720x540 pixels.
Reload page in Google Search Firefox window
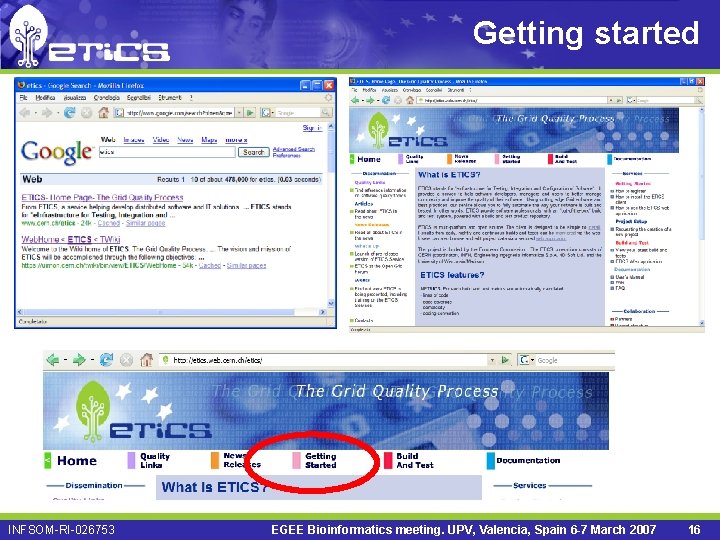point(69,112)
